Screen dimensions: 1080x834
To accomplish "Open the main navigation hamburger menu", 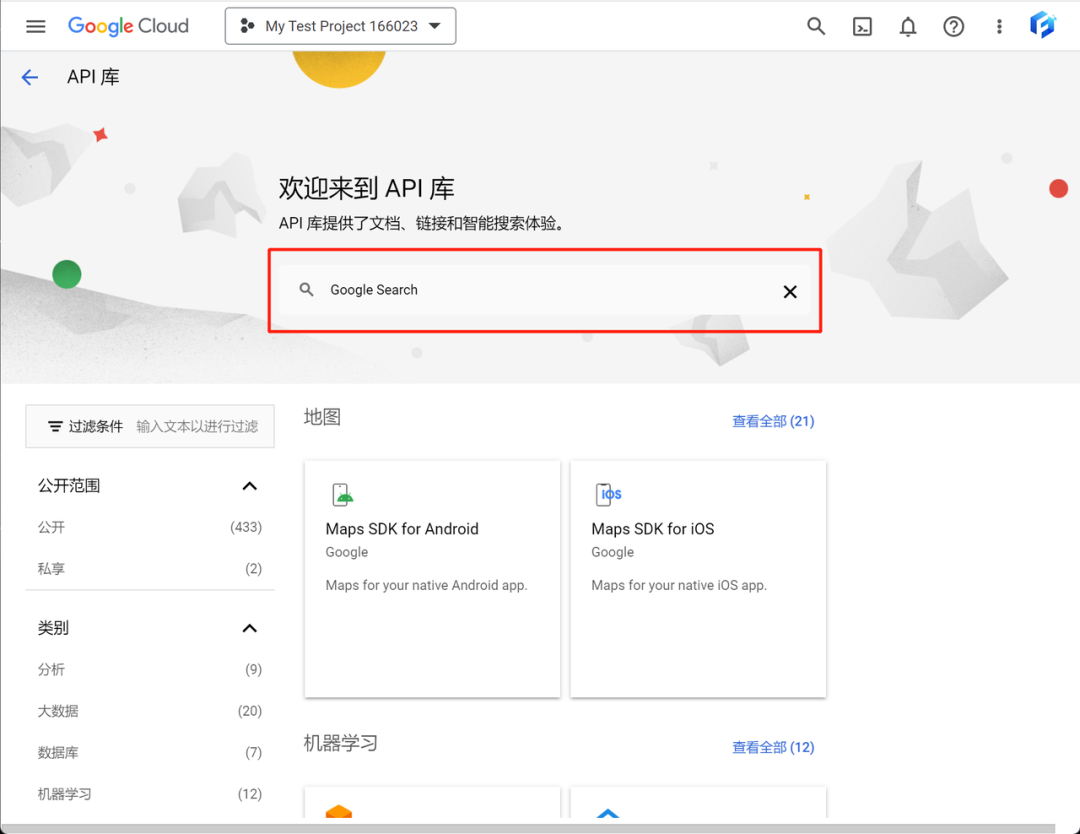I will [x=36, y=26].
